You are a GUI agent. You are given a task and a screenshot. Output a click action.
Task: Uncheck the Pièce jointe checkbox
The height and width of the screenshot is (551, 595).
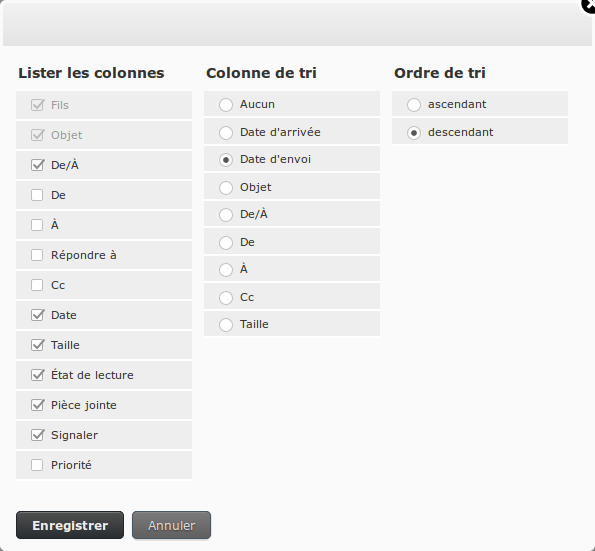click(x=37, y=405)
